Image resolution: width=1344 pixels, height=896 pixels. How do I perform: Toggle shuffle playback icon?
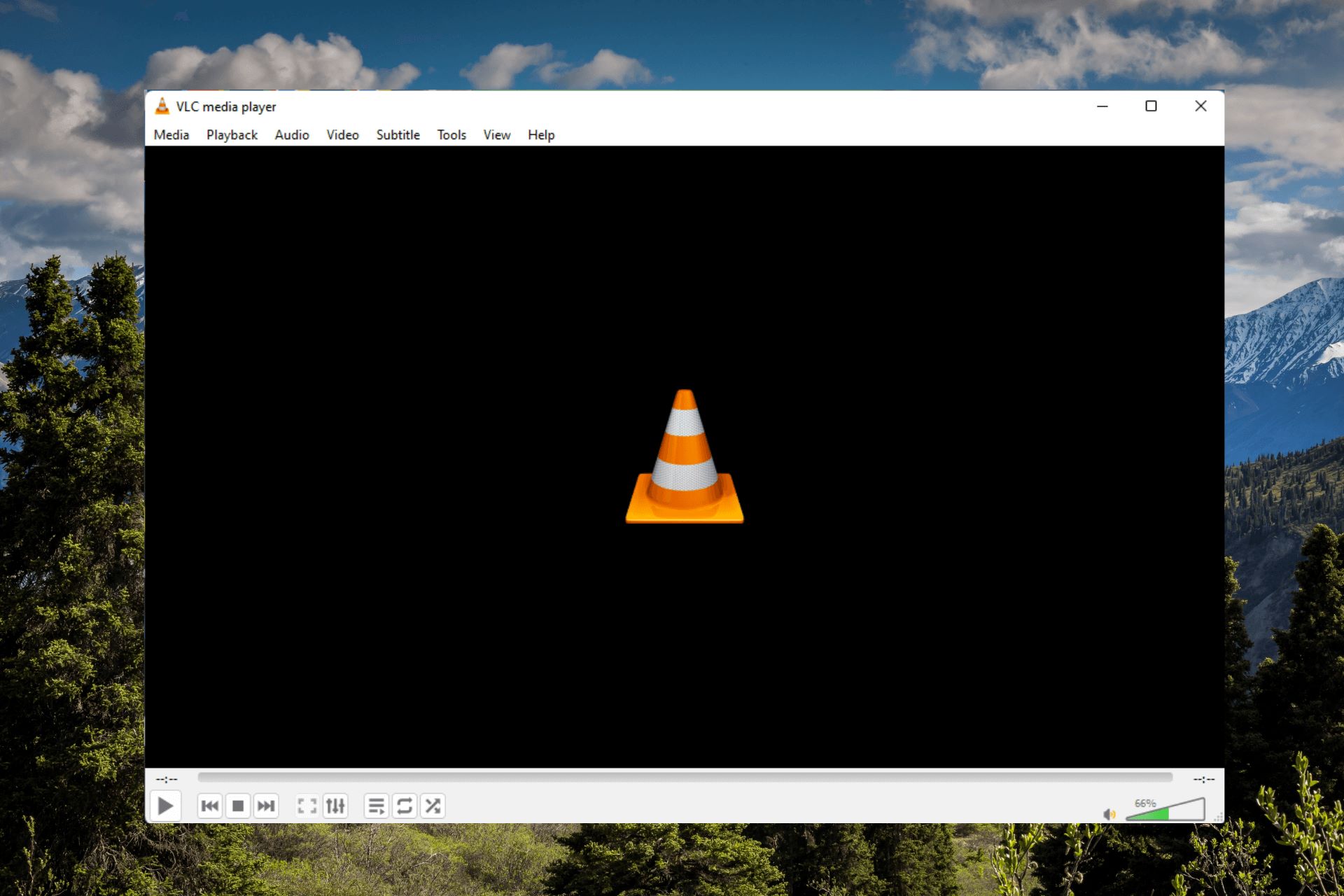coord(434,806)
